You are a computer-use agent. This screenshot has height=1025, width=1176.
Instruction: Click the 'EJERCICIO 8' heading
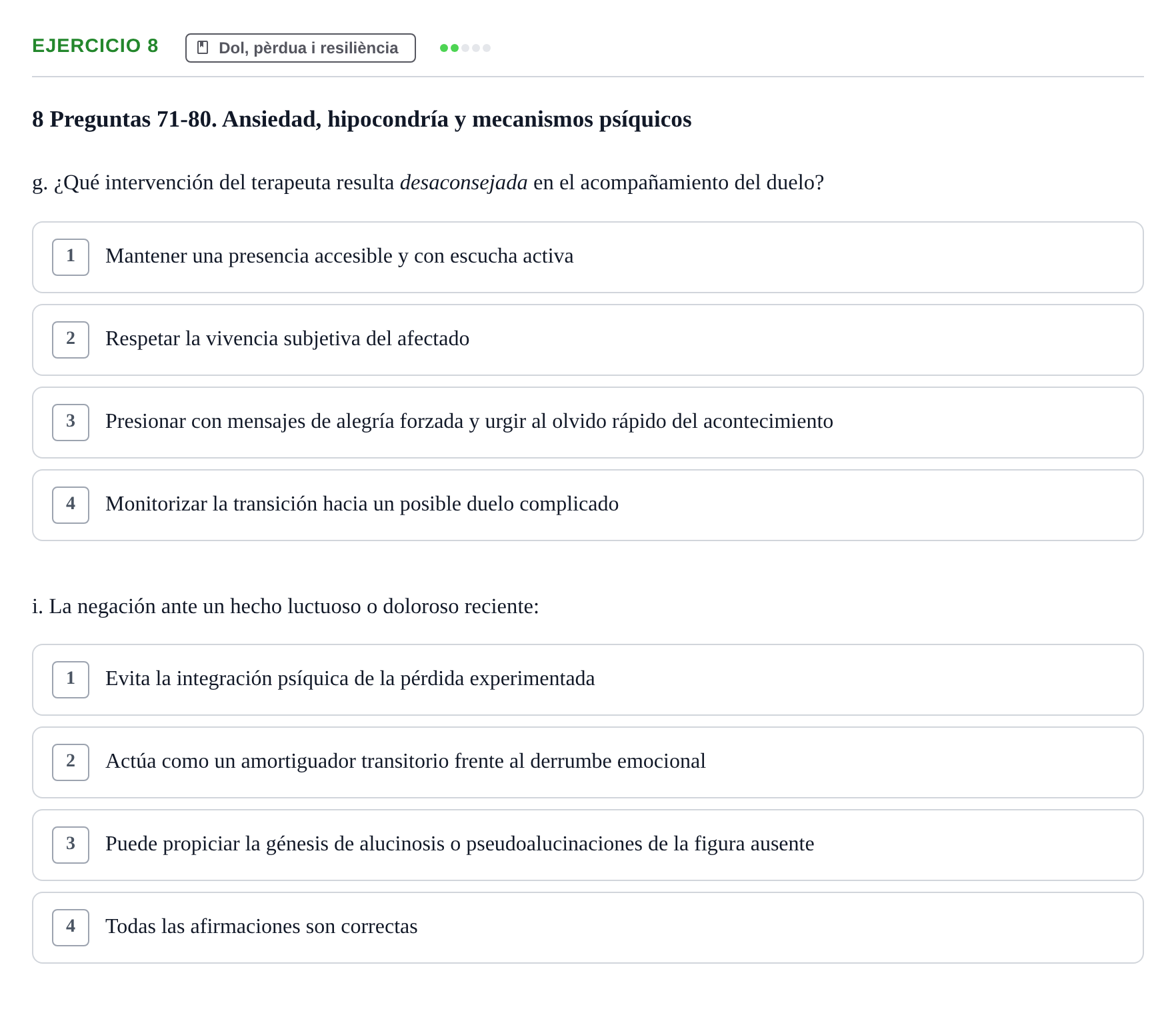click(x=95, y=46)
